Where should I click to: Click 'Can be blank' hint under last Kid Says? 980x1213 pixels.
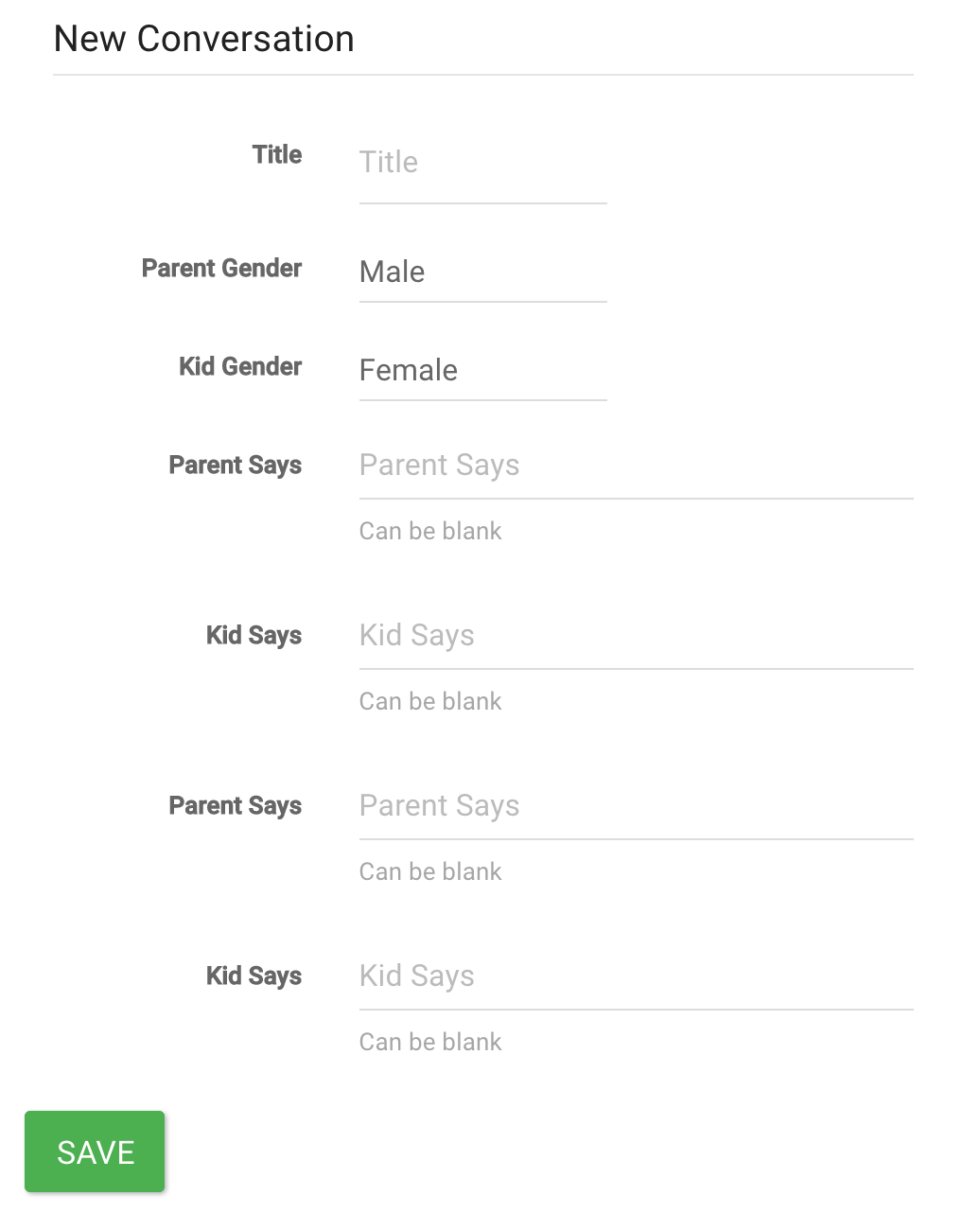[430, 1042]
